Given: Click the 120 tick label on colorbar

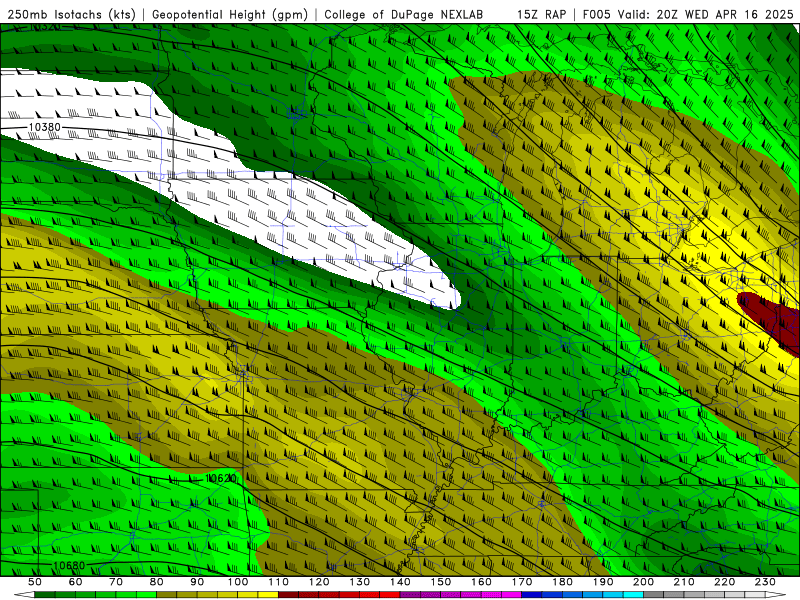Looking at the screenshot, I should pos(319,582).
